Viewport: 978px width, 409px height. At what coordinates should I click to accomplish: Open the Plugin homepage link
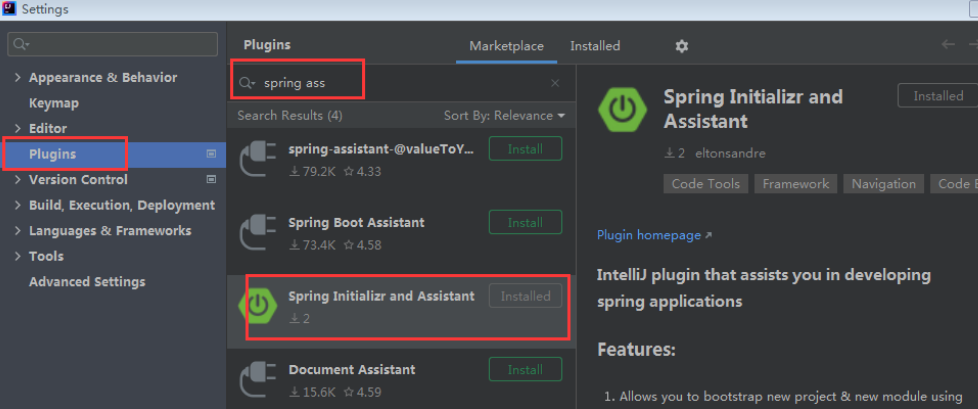[x=654, y=235]
